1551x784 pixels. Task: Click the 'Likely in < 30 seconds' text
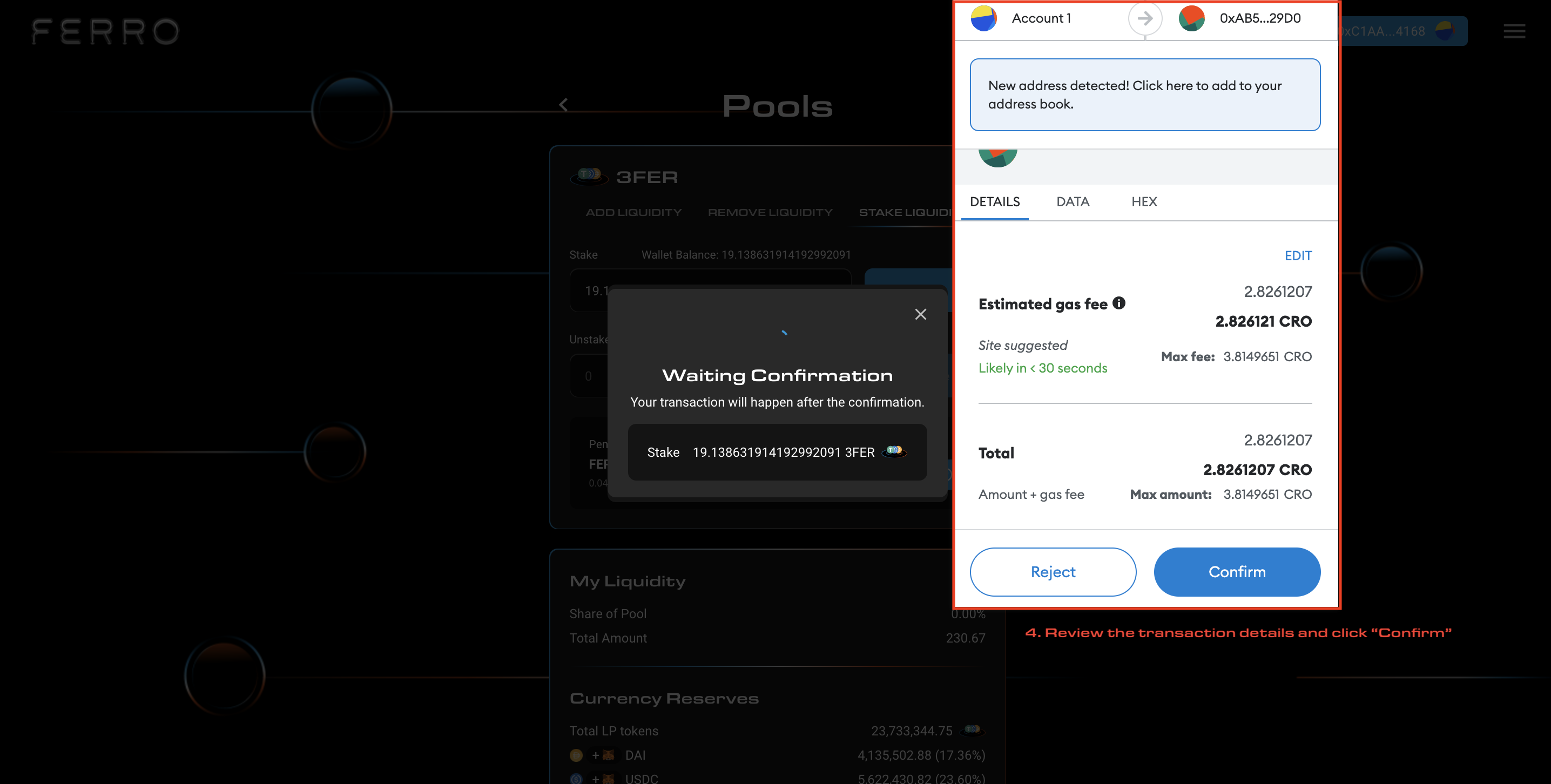1042,368
